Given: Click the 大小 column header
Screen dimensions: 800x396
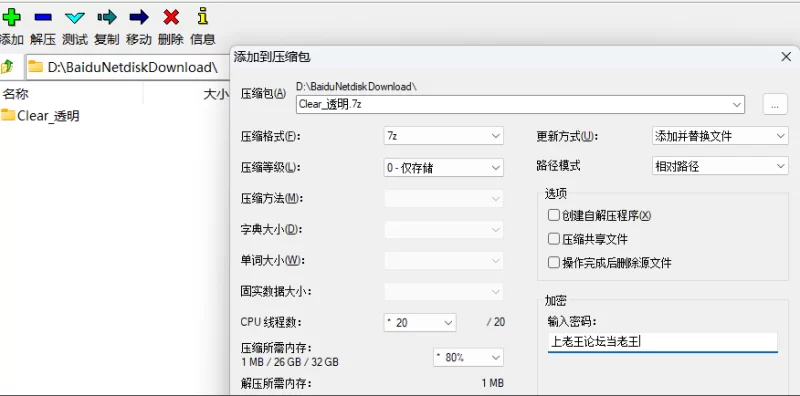Looking at the screenshot, I should coord(215,94).
